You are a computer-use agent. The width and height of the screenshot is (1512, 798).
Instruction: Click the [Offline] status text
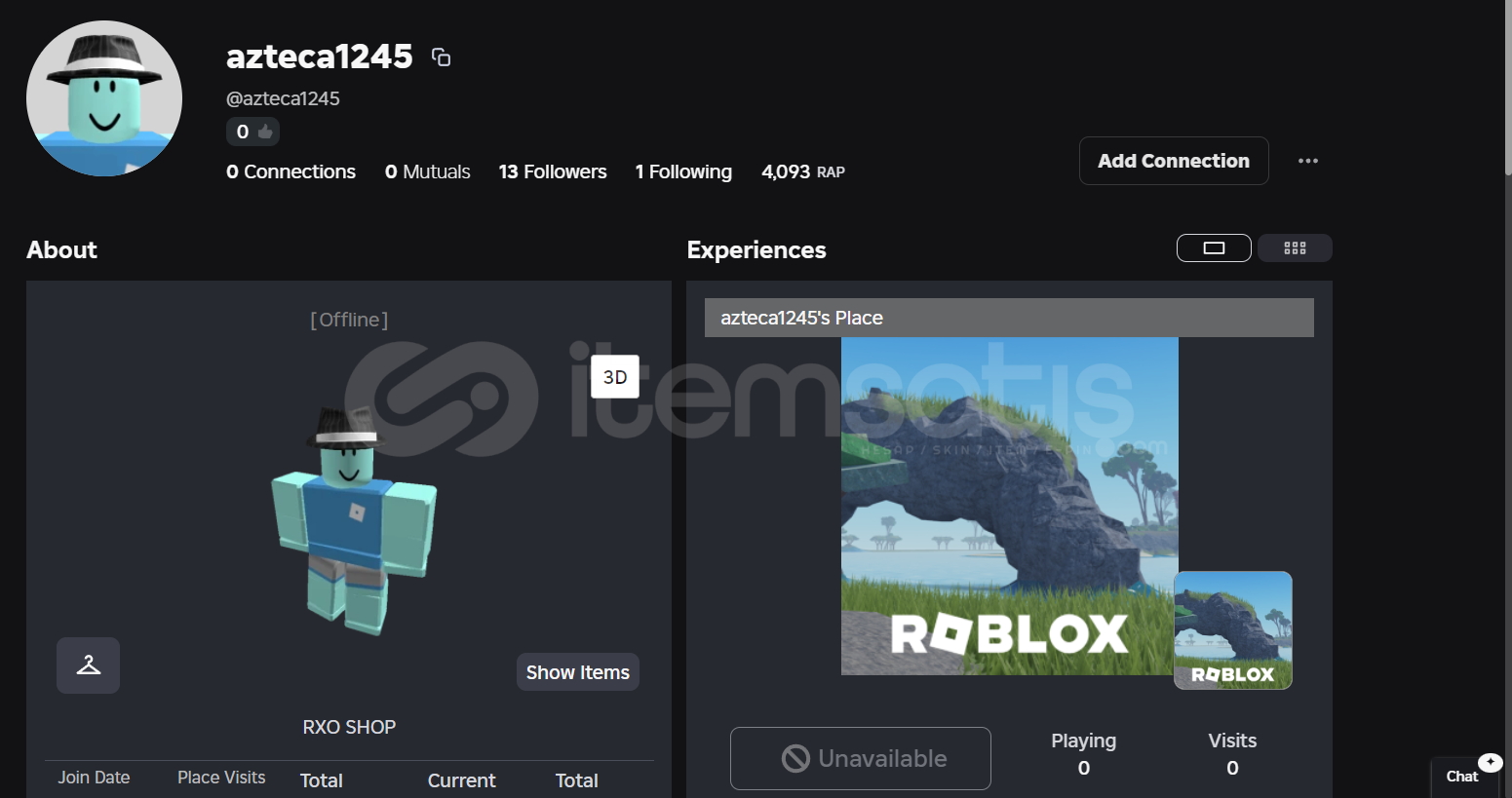tap(349, 320)
